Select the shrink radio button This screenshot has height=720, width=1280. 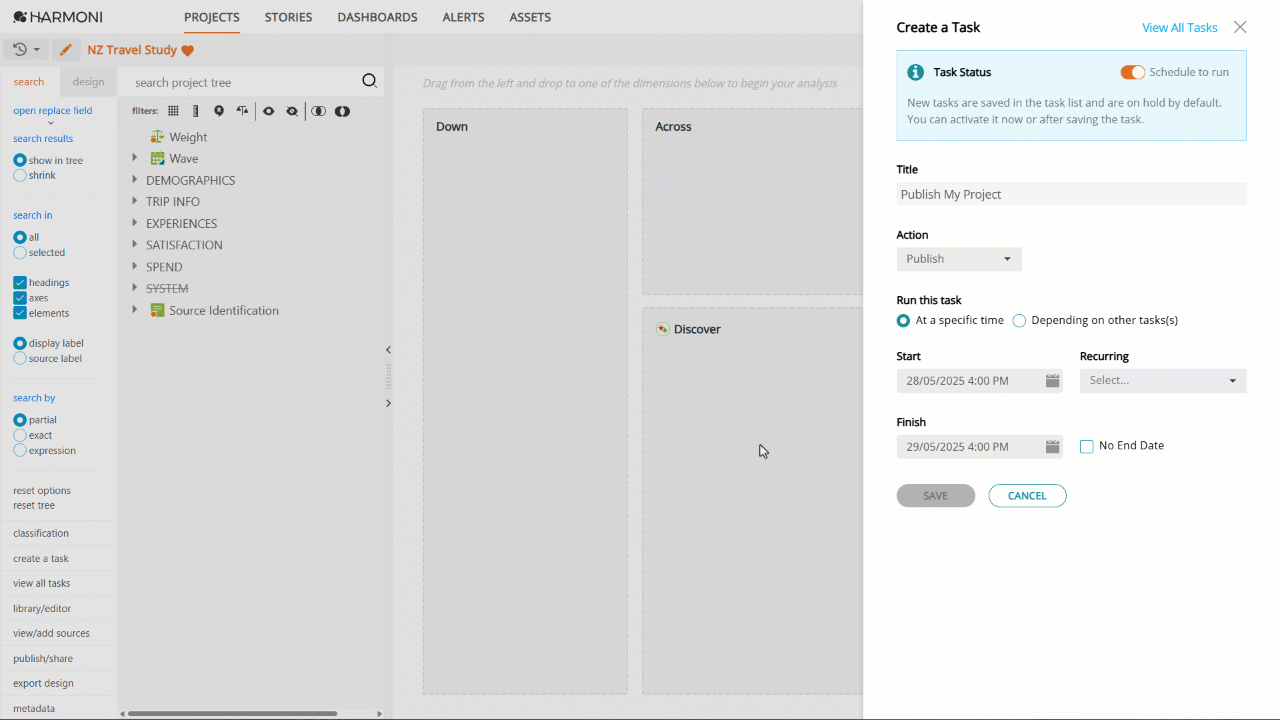pyautogui.click(x=20, y=175)
